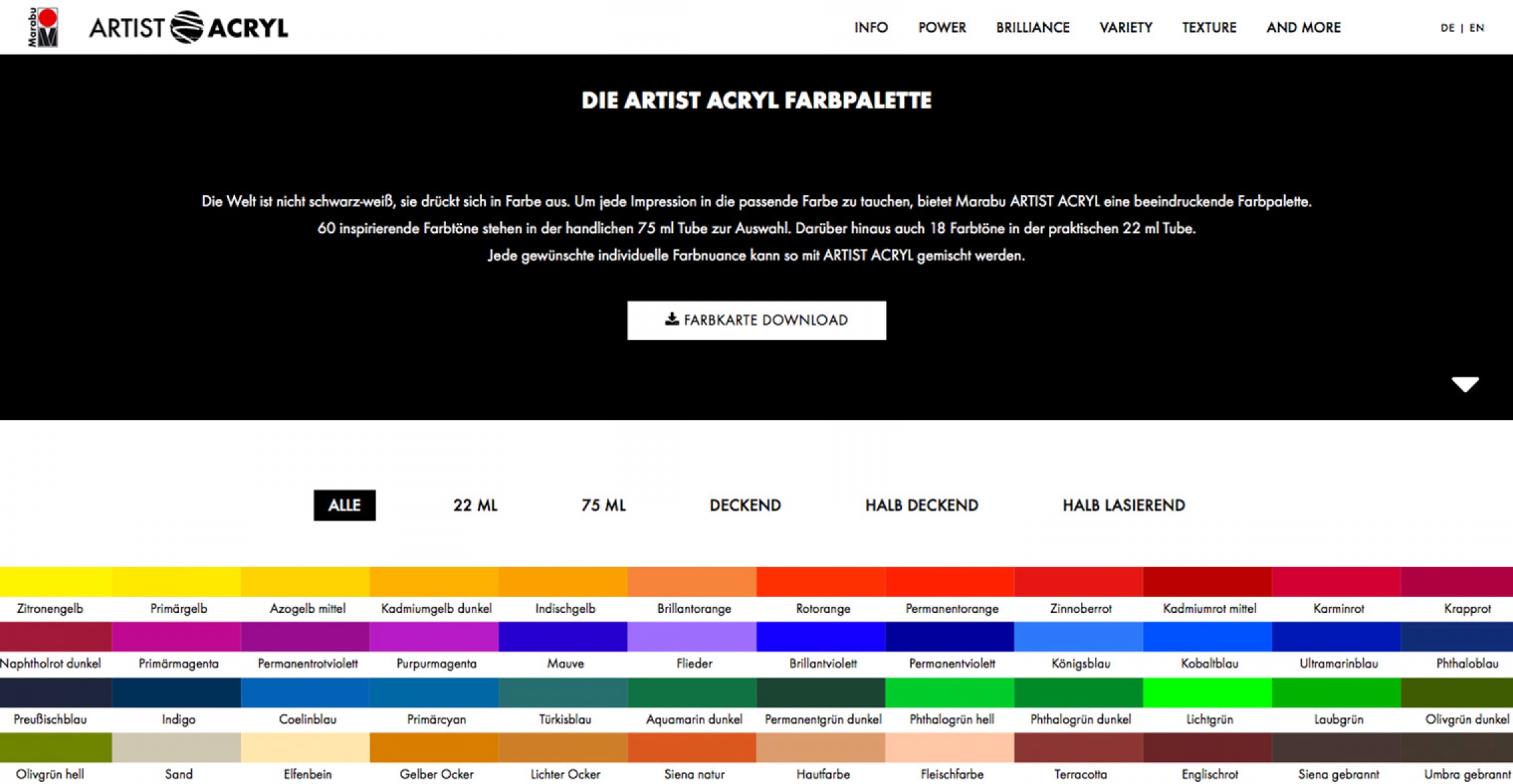Pick the Krapprot color swatch

click(1457, 582)
